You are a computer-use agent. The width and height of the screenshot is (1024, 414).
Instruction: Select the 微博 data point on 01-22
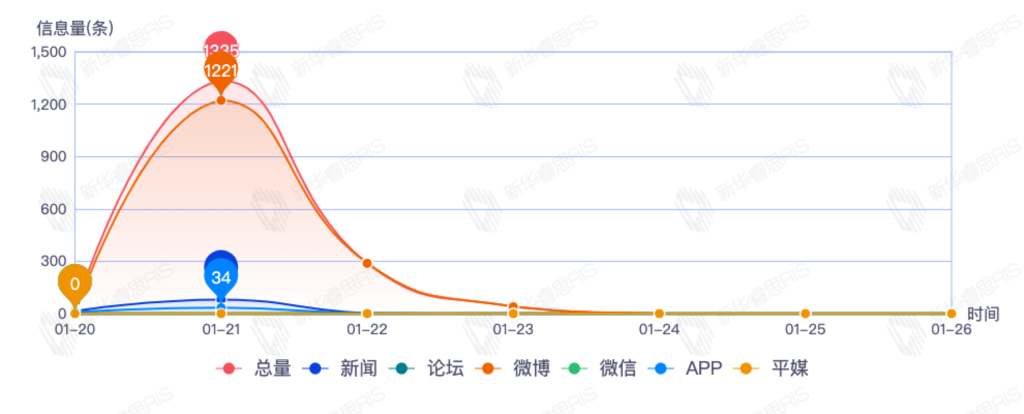(x=367, y=263)
